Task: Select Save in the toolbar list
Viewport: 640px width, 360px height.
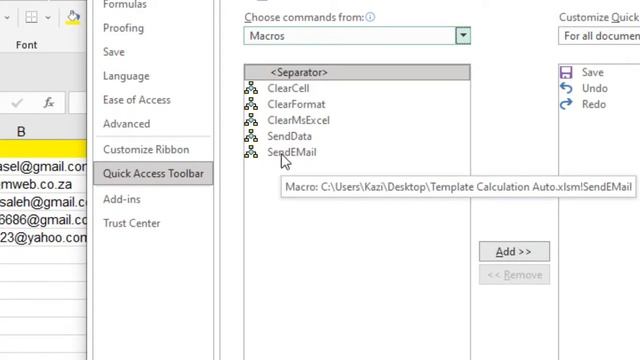Action: coord(593,72)
